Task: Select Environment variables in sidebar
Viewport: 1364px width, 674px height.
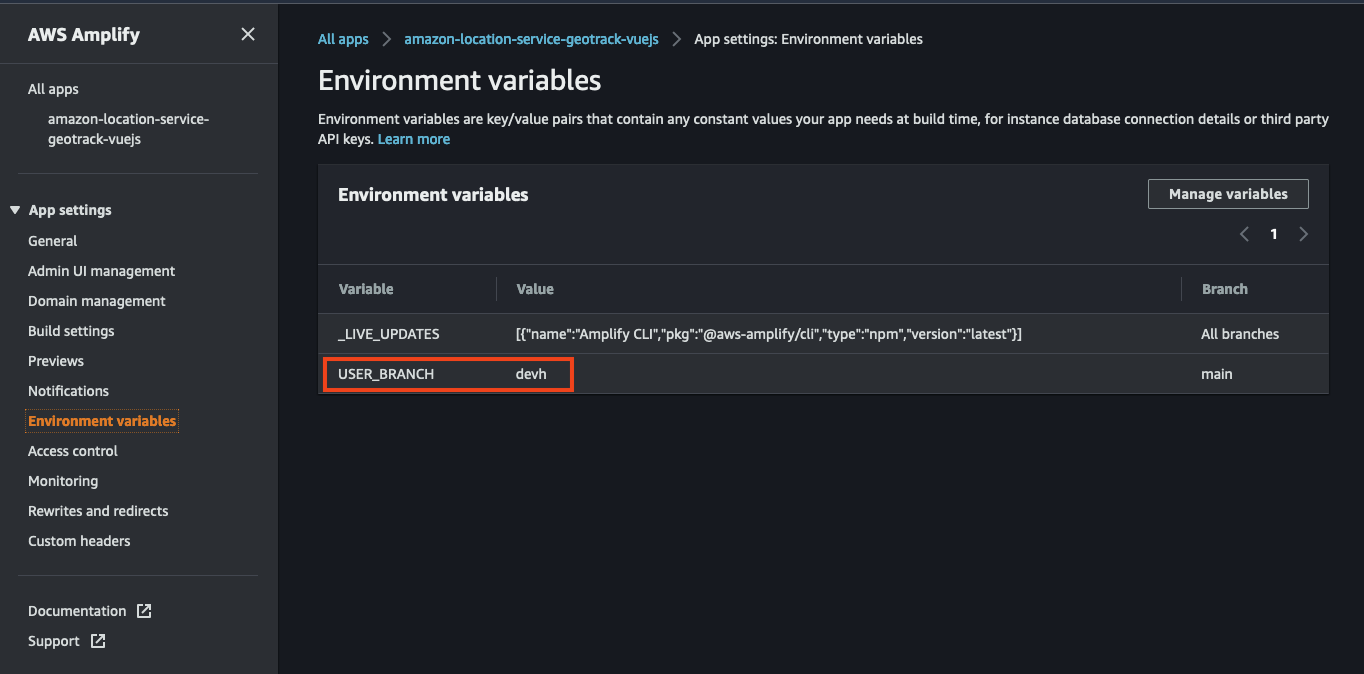Action: click(102, 421)
